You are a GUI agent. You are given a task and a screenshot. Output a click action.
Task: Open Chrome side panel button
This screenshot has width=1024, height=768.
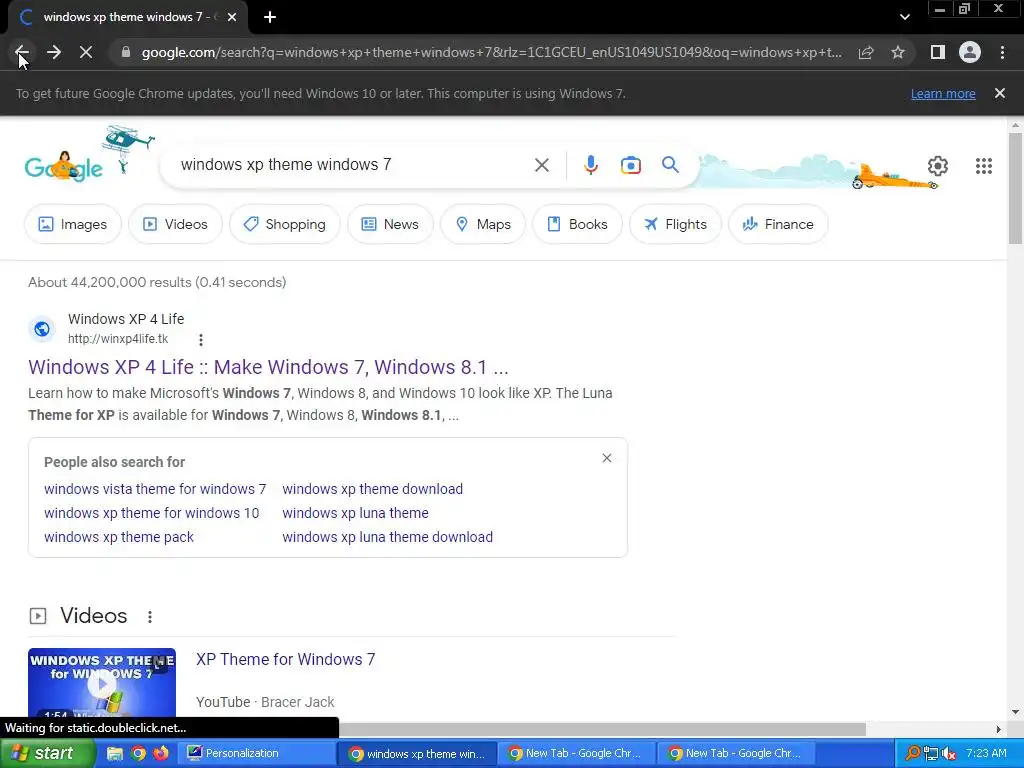click(938, 52)
